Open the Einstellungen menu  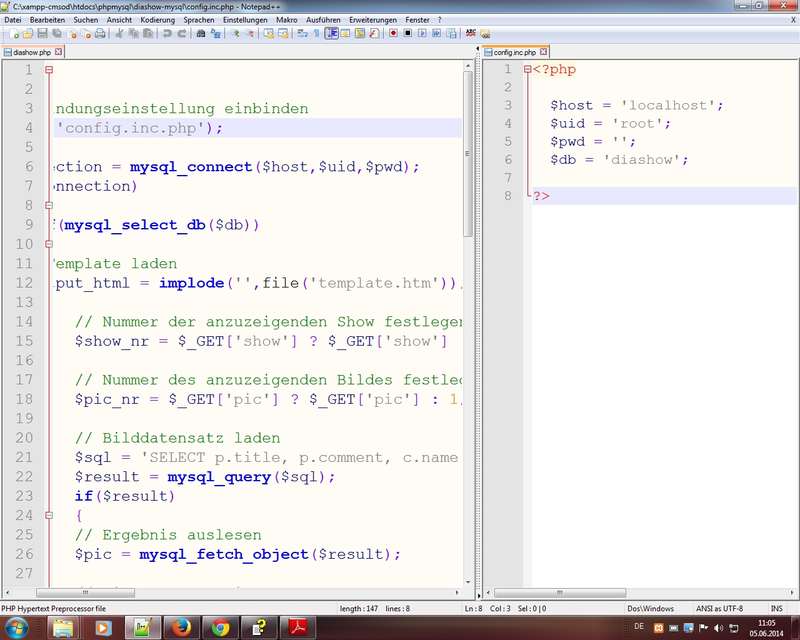[244, 19]
